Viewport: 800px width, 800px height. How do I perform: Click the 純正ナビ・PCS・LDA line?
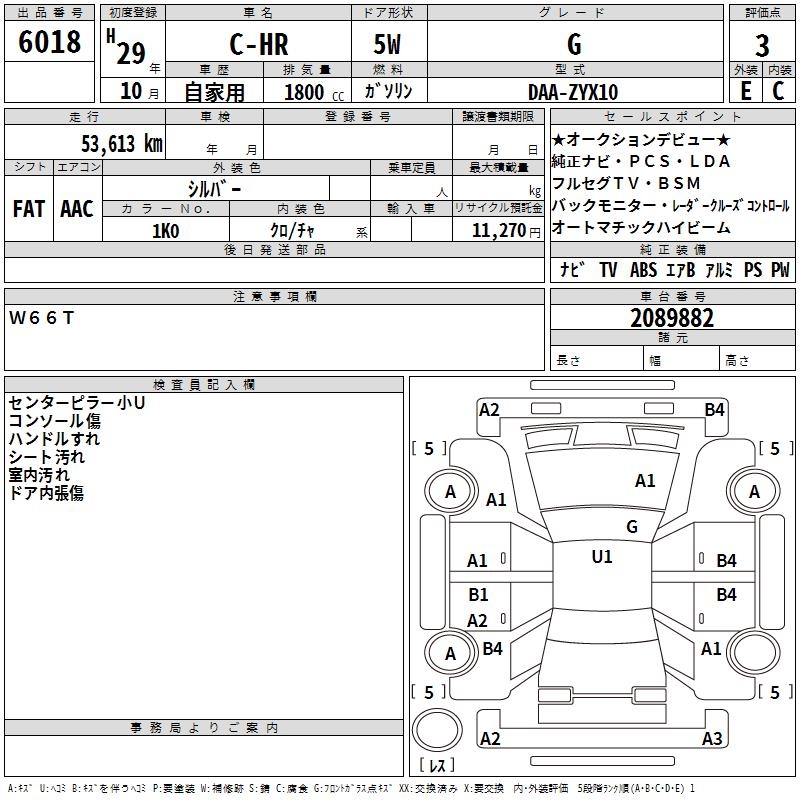point(641,161)
